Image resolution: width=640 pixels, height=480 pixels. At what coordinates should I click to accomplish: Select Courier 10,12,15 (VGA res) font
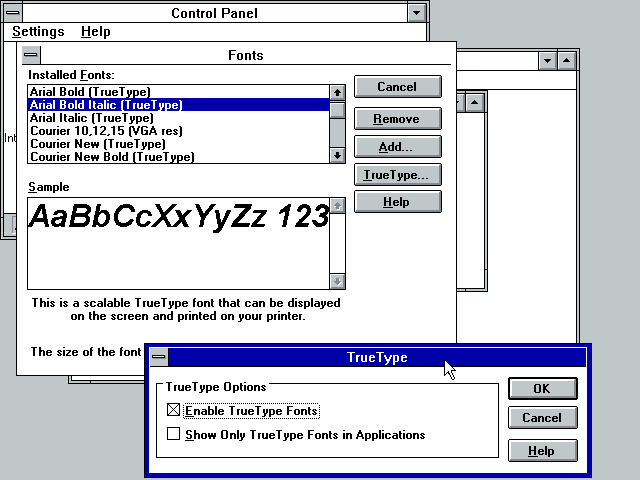(178, 131)
